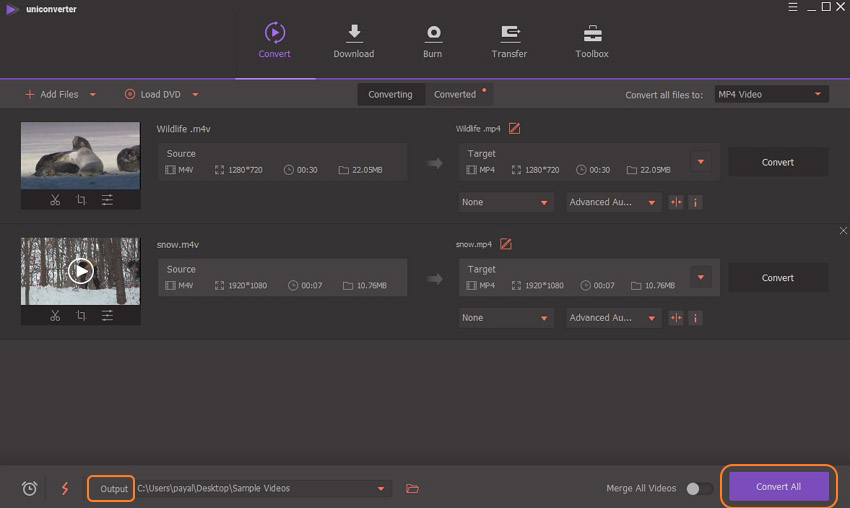850x508 pixels.
Task: Click Convert button for snow video
Action: [x=778, y=278]
